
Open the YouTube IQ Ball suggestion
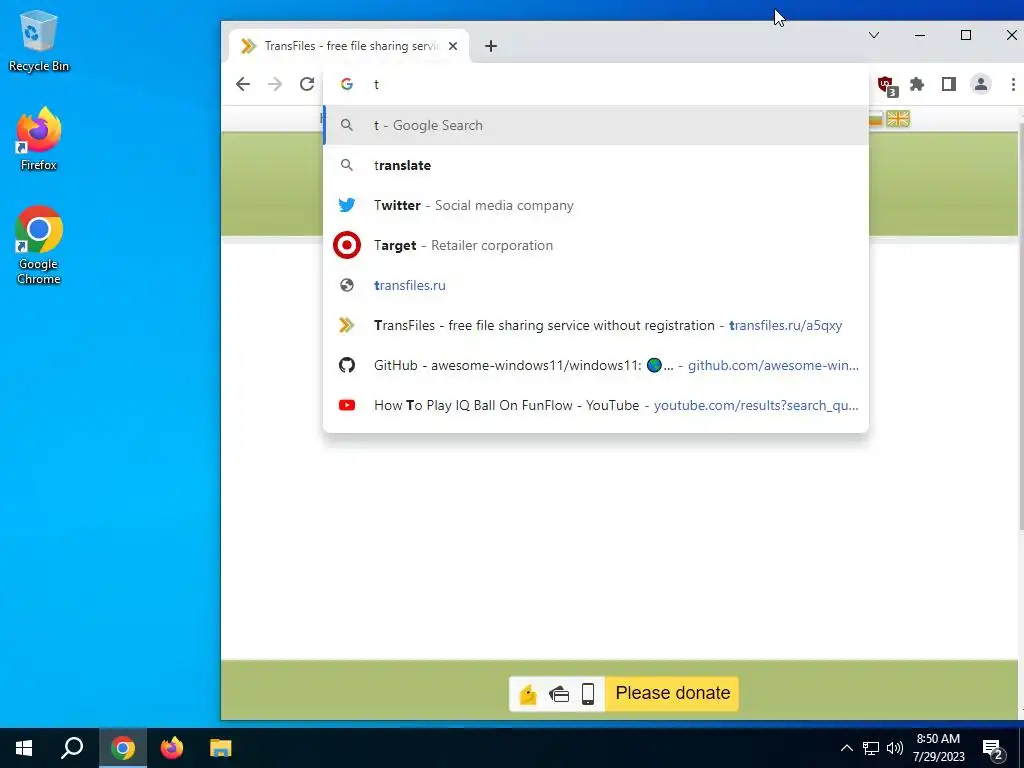(596, 406)
